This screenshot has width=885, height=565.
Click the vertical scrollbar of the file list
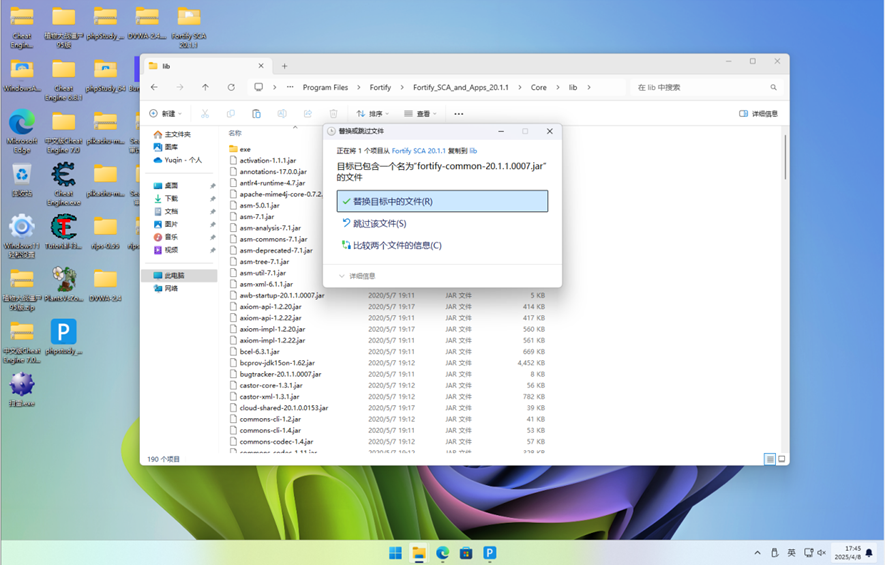pyautogui.click(x=785, y=157)
